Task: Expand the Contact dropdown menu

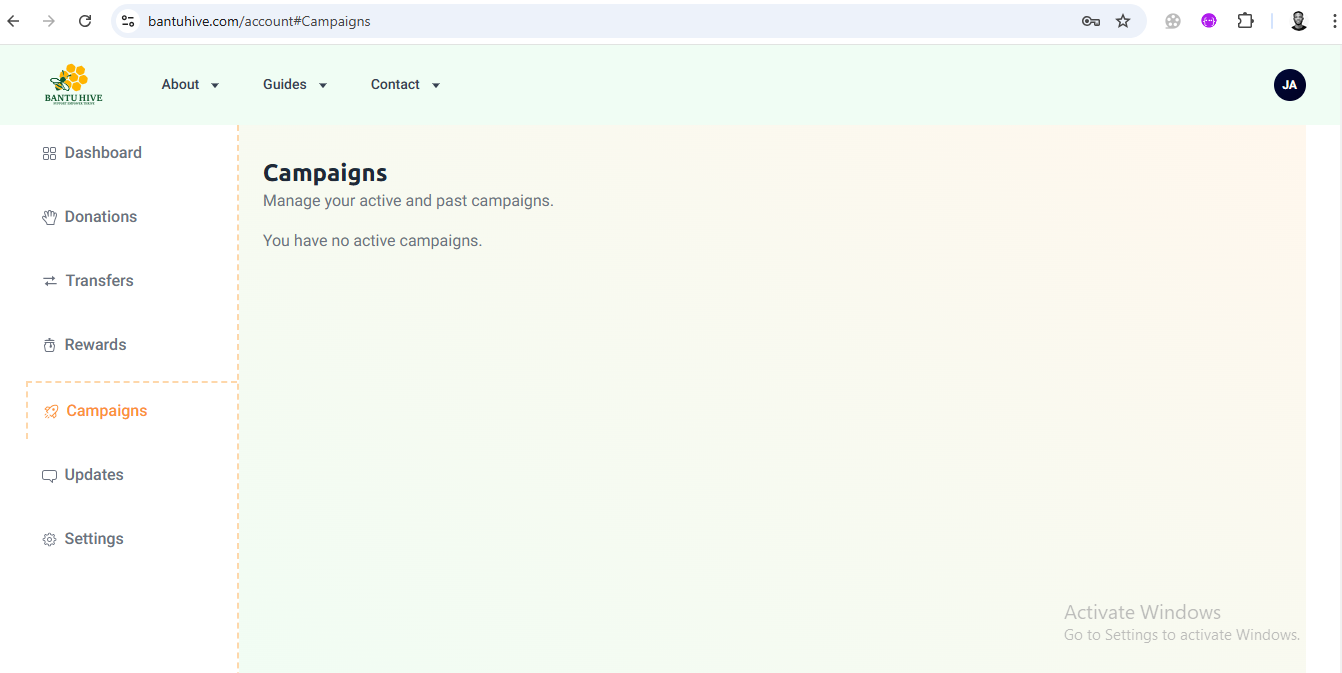Action: point(405,85)
